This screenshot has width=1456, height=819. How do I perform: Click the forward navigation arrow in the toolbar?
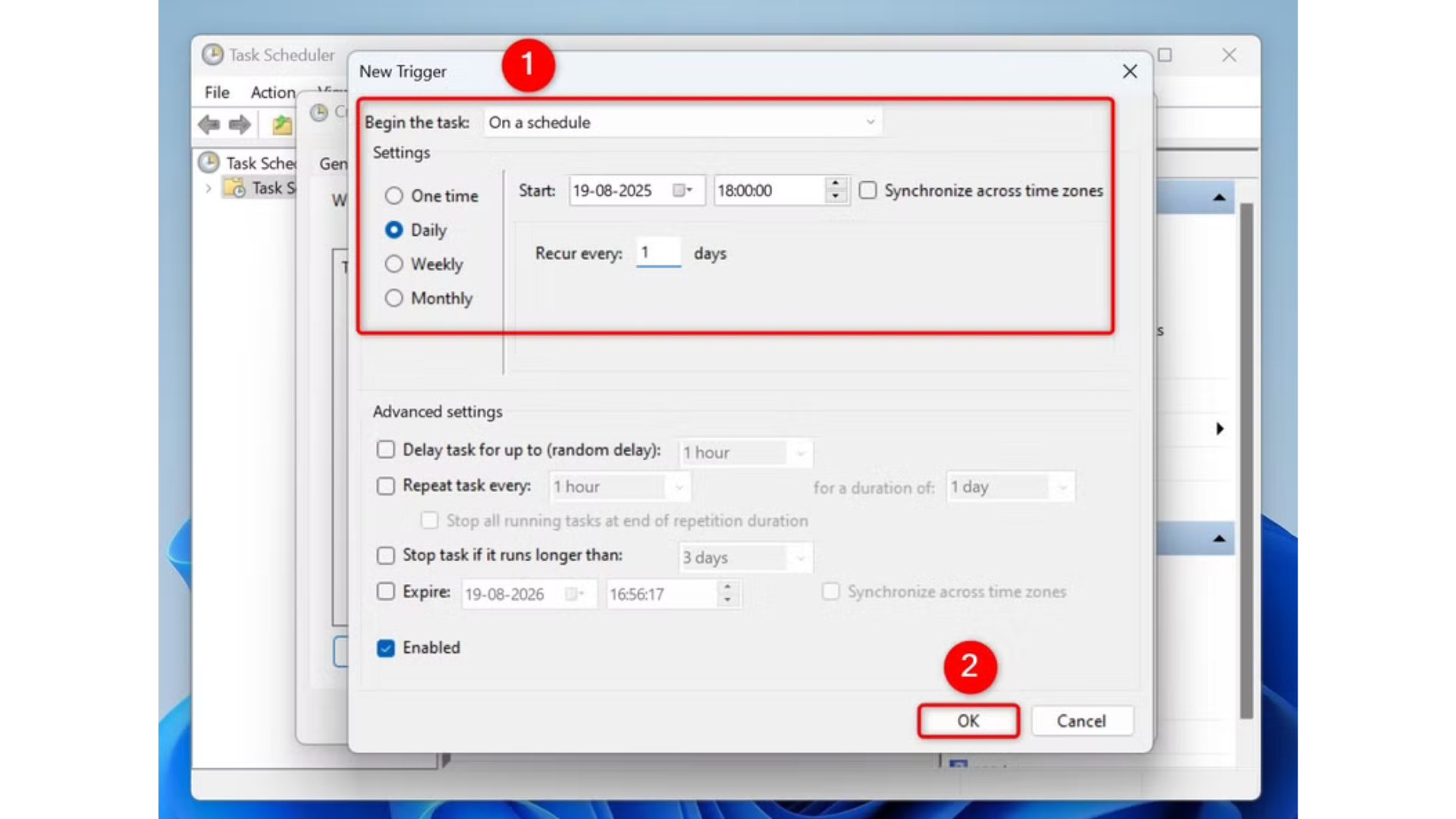coord(240,125)
